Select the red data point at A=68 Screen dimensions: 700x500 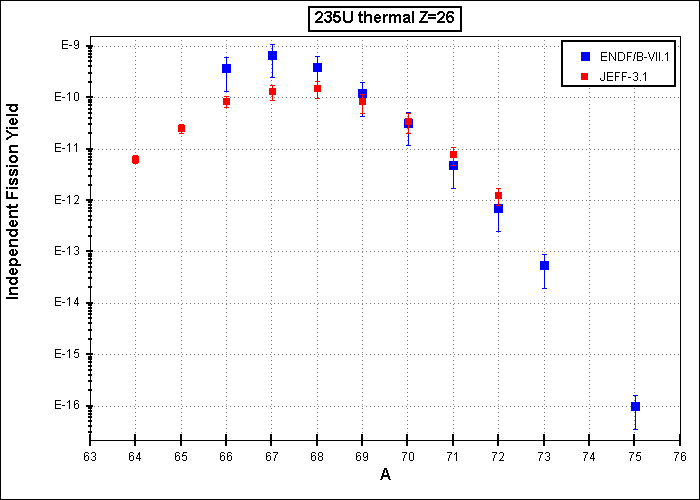[317, 88]
